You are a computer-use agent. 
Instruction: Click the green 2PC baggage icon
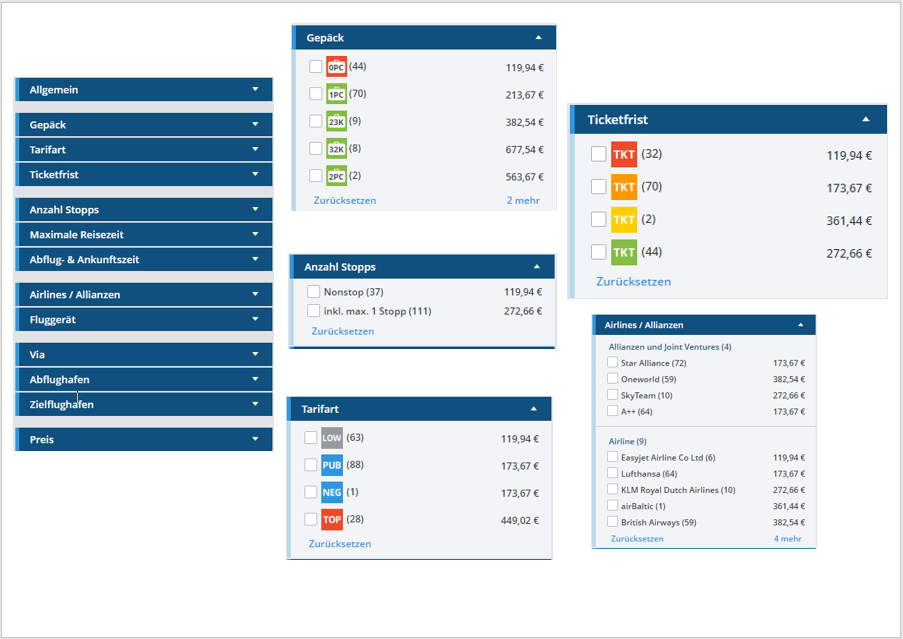point(336,177)
